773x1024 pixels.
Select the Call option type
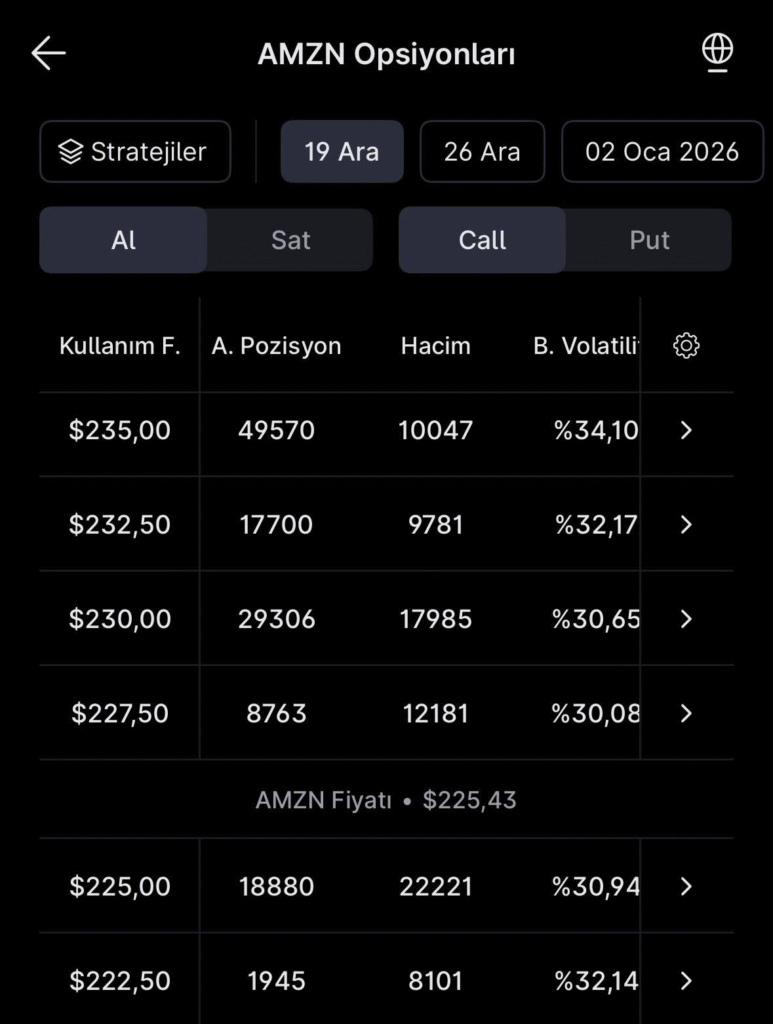(482, 240)
